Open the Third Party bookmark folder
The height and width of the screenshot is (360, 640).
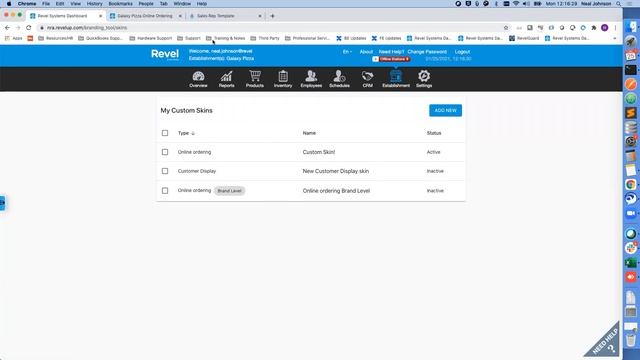(265, 38)
